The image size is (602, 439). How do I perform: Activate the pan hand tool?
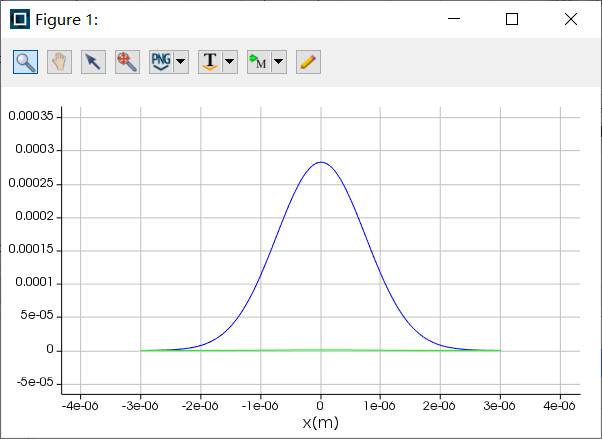(59, 61)
